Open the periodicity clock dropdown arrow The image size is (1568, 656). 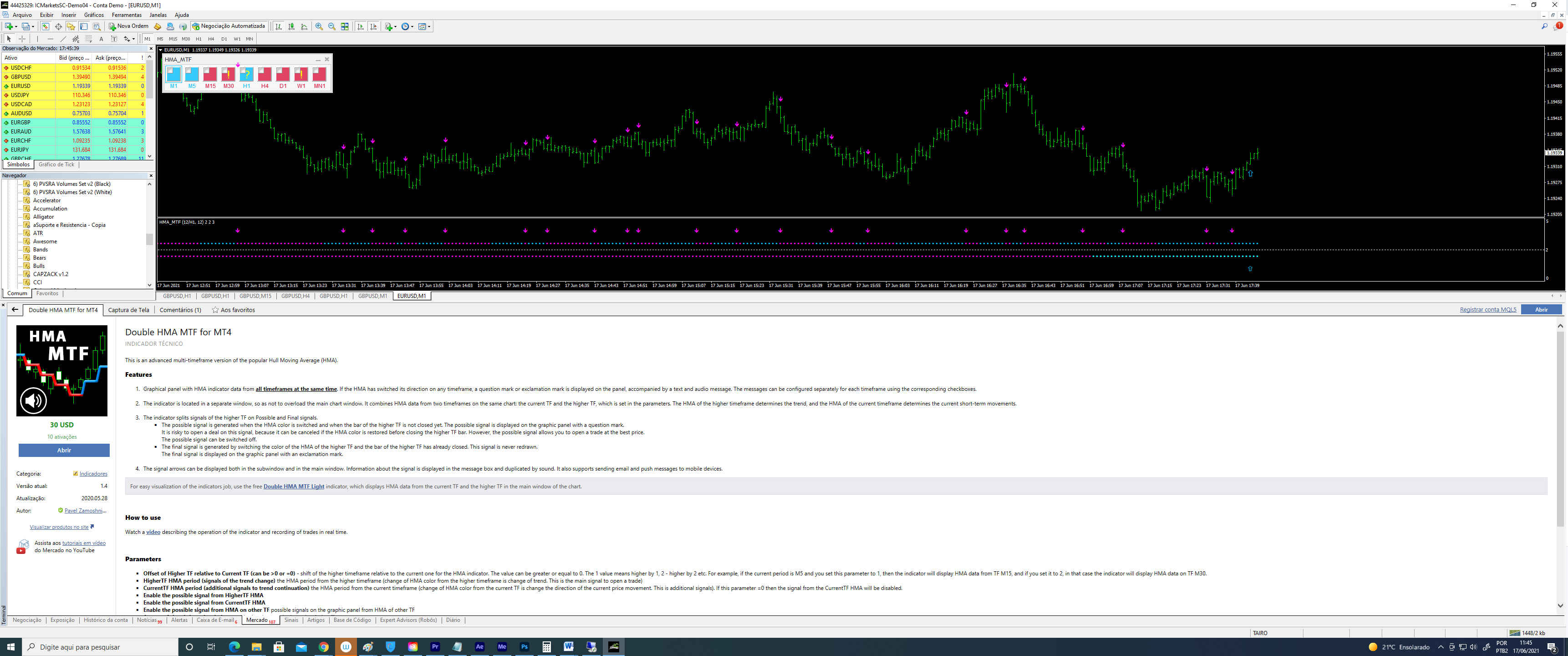point(412,27)
